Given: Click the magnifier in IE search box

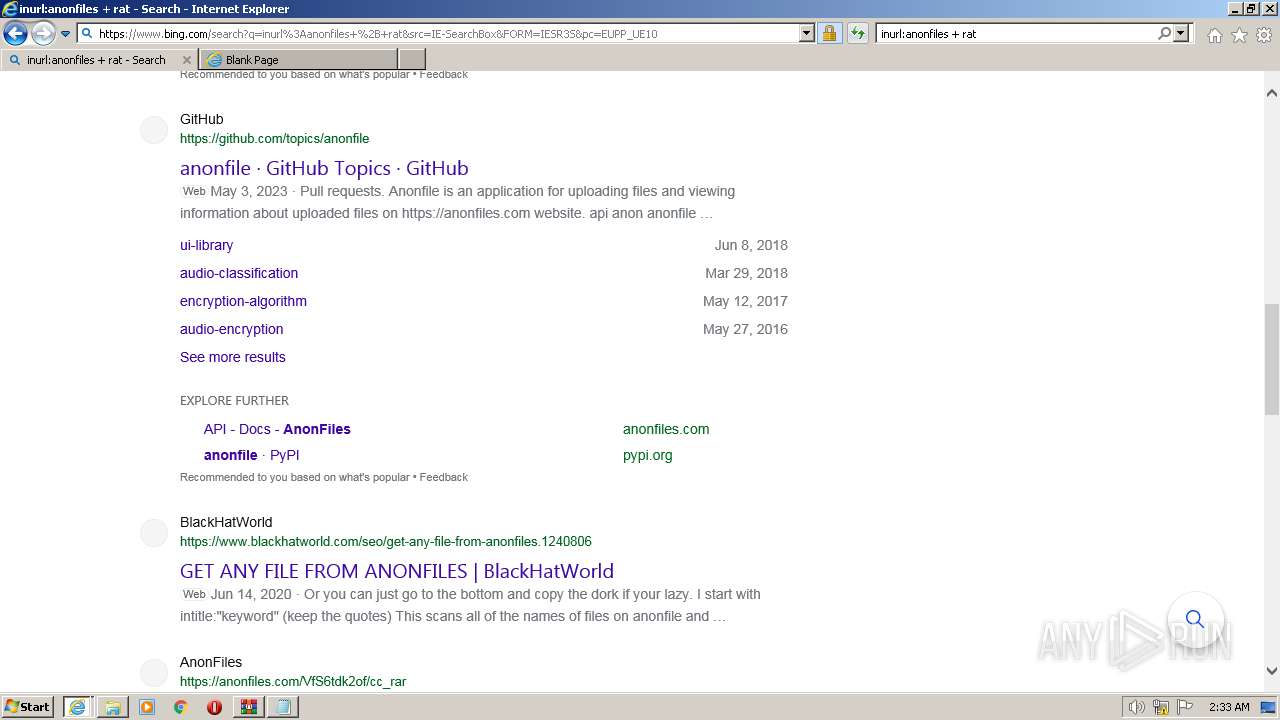Looking at the screenshot, I should 1164,33.
